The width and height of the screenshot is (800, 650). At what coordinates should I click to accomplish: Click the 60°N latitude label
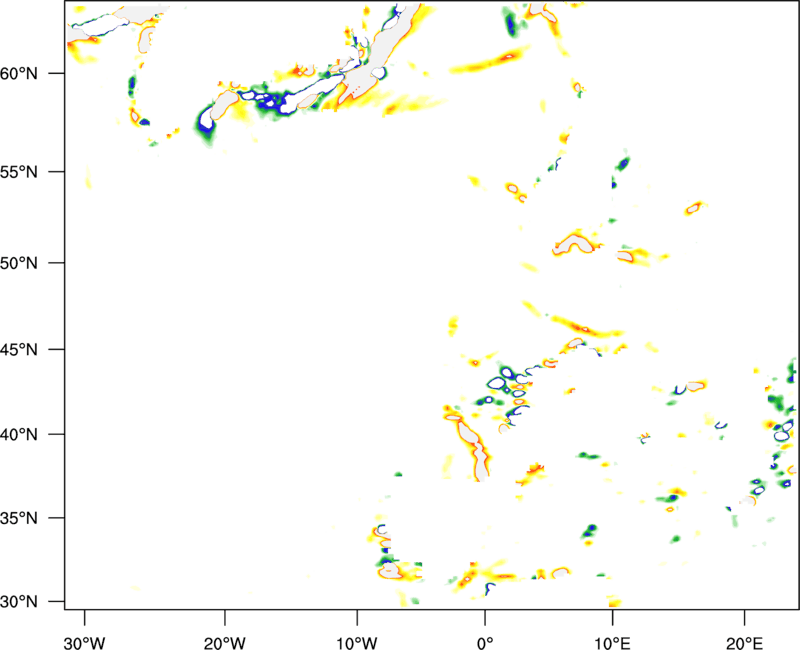[19, 73]
